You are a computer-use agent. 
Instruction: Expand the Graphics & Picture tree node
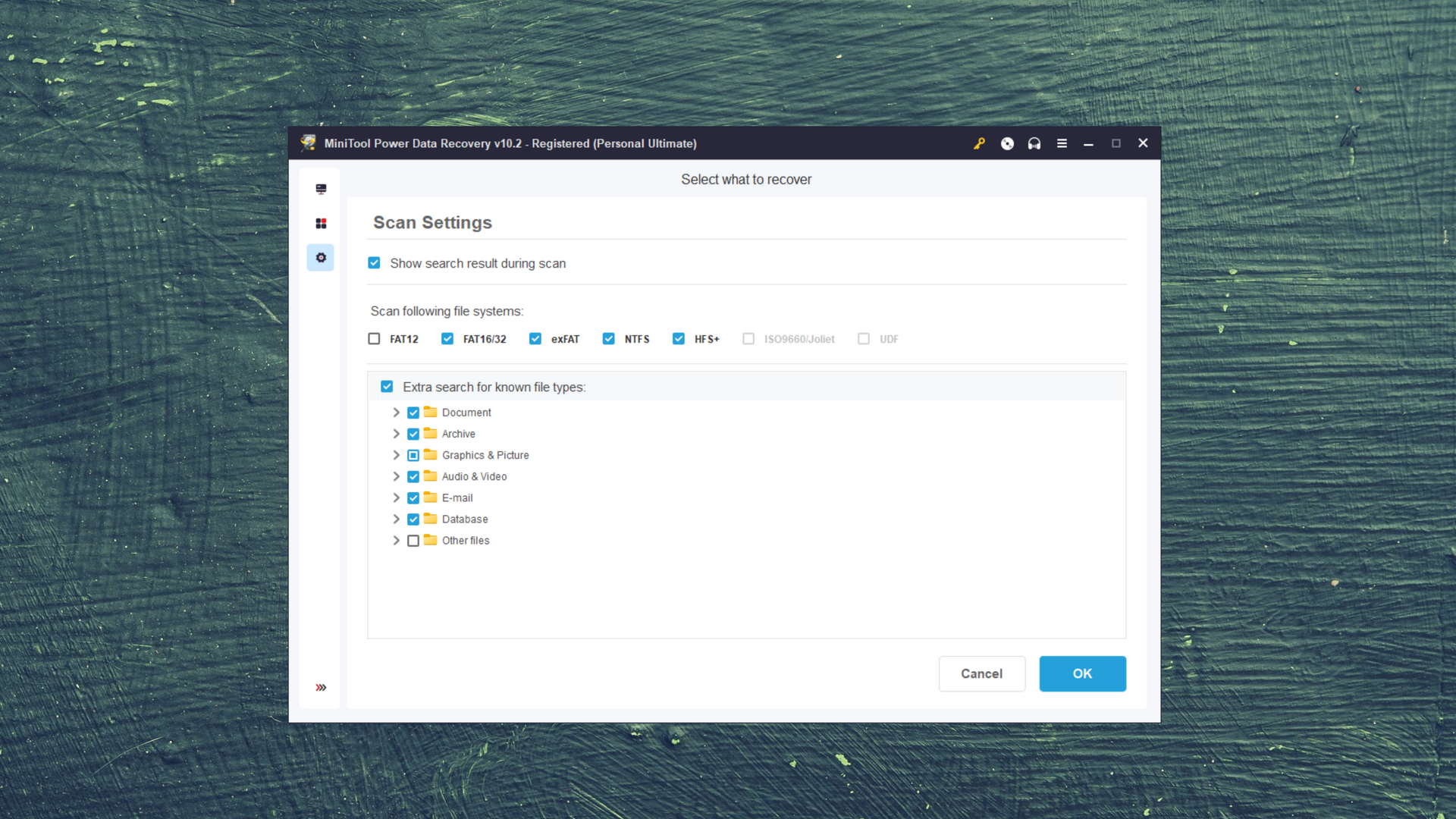click(396, 455)
